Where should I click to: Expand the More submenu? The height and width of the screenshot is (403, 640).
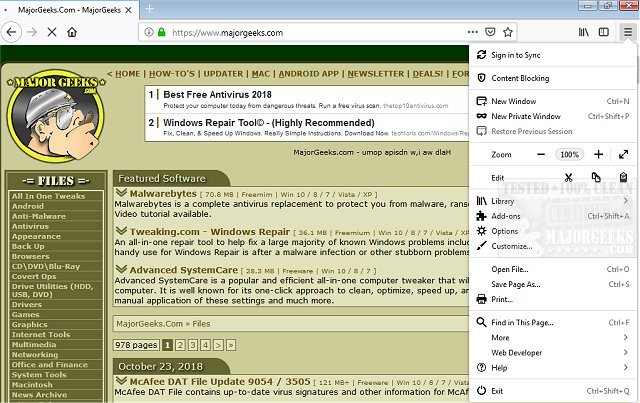pyautogui.click(x=553, y=338)
